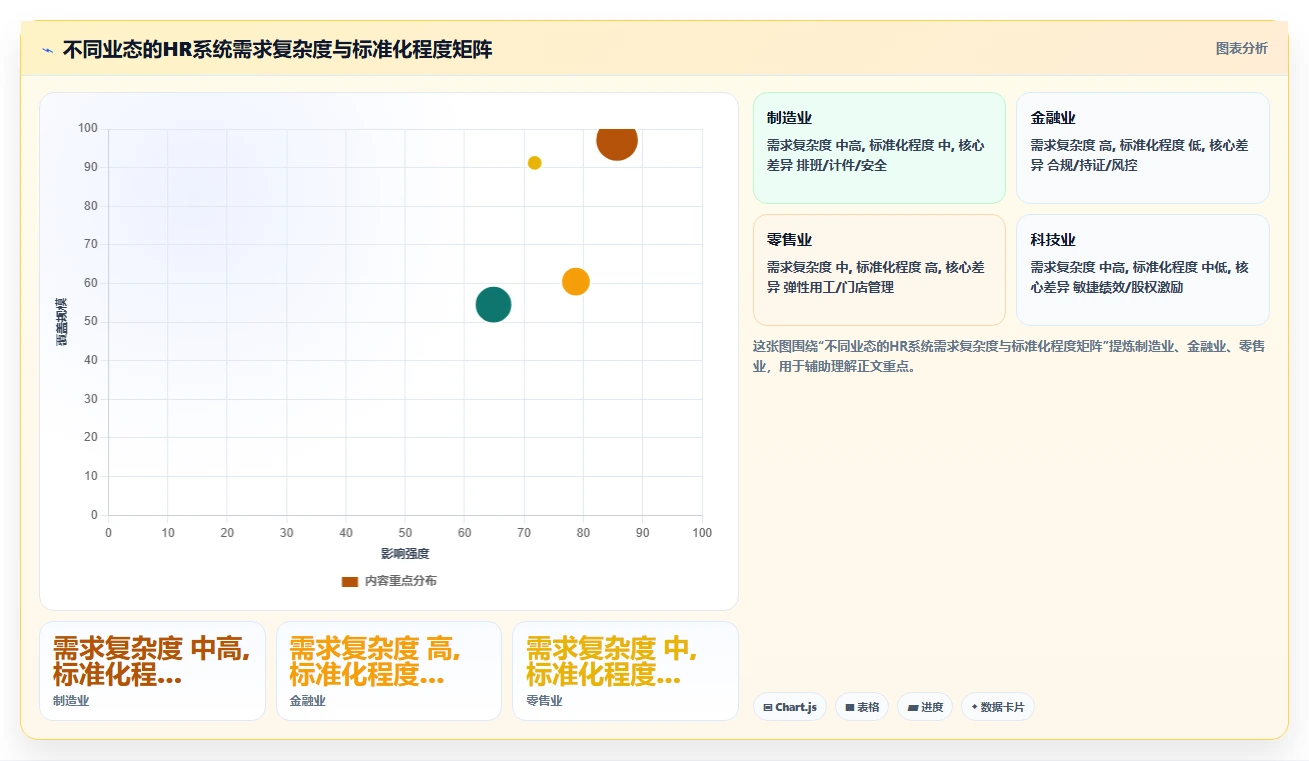Click the 覆盖规模 y-axis title

click(62, 322)
